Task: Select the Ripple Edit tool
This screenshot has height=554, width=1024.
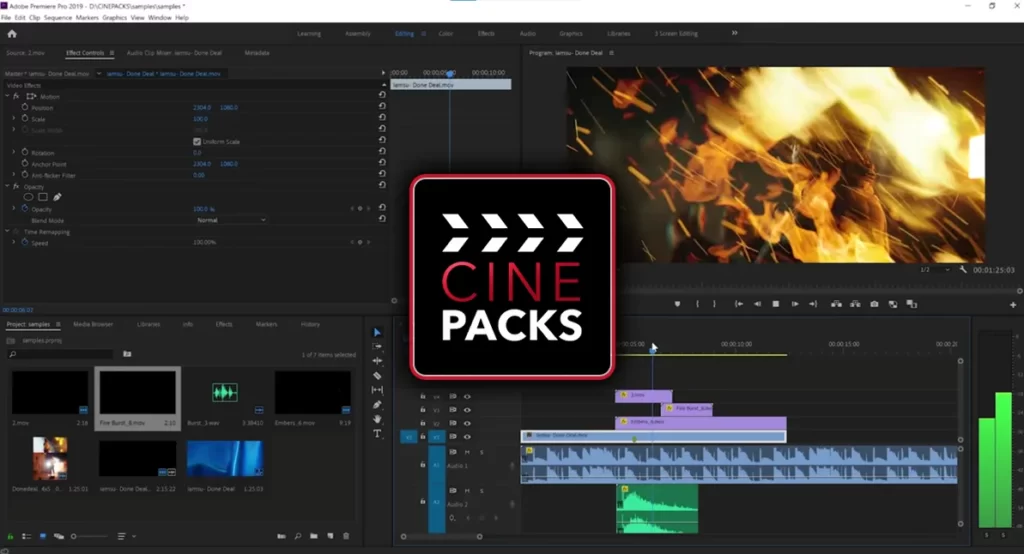Action: pyautogui.click(x=377, y=361)
